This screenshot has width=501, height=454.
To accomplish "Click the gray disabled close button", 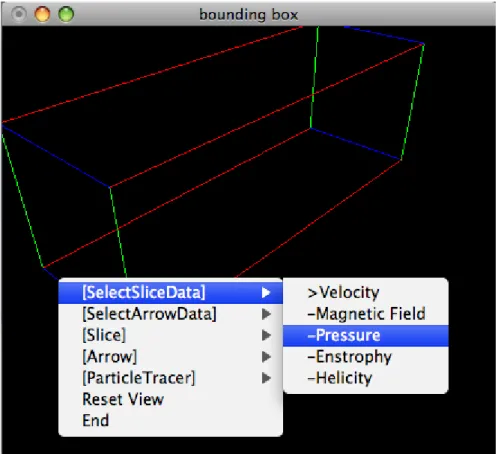I will coord(19,14).
